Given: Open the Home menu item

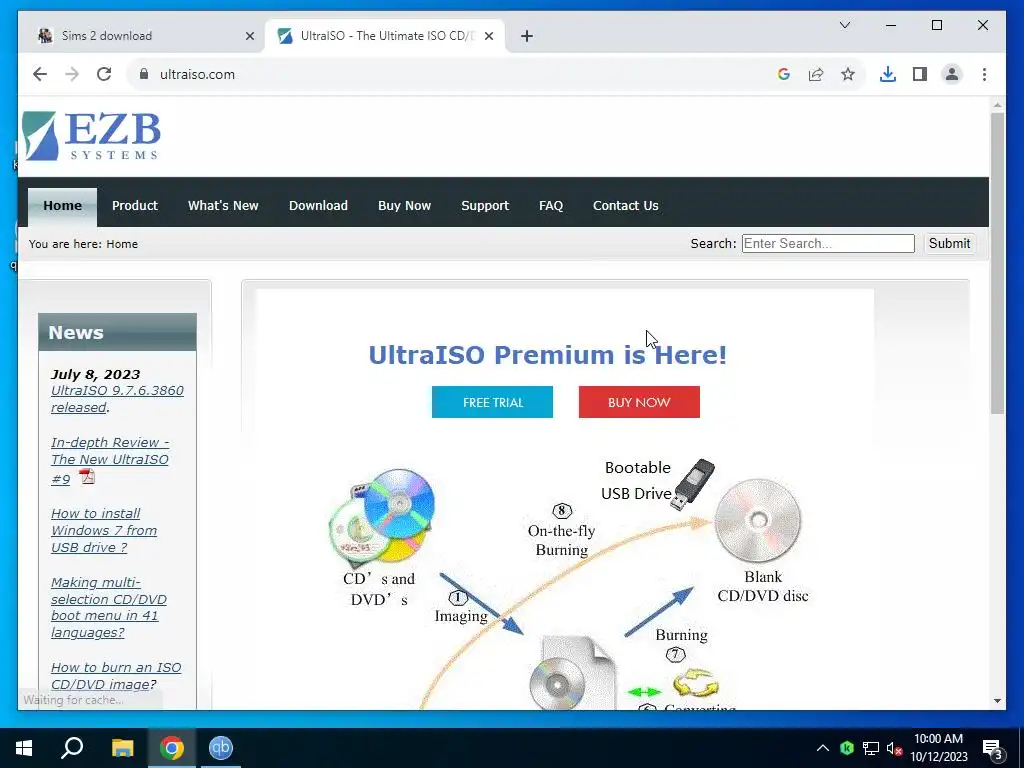Looking at the screenshot, I should point(63,206).
